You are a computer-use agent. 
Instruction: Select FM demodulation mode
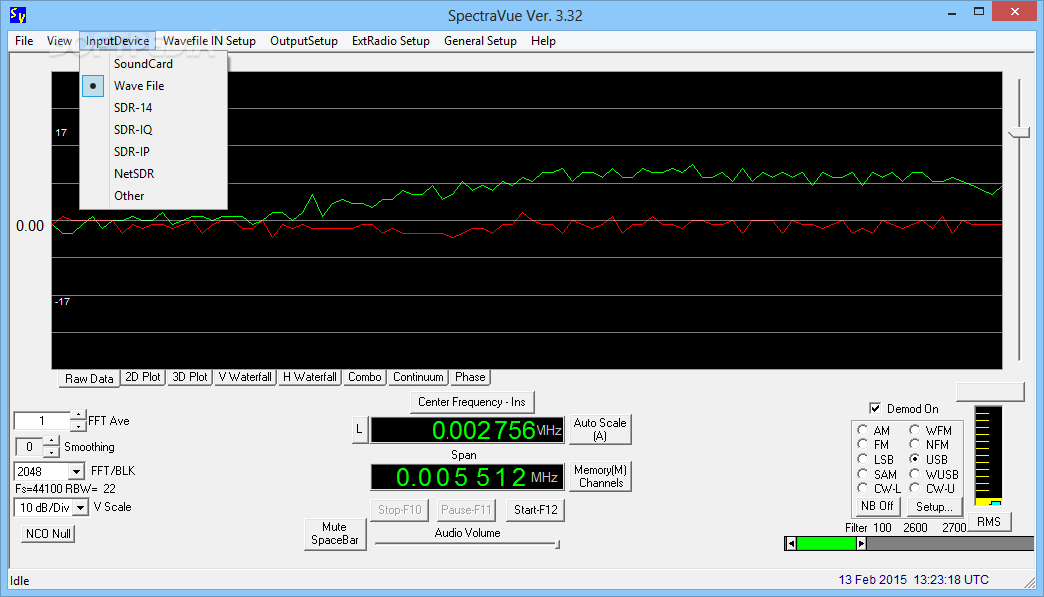click(x=863, y=444)
